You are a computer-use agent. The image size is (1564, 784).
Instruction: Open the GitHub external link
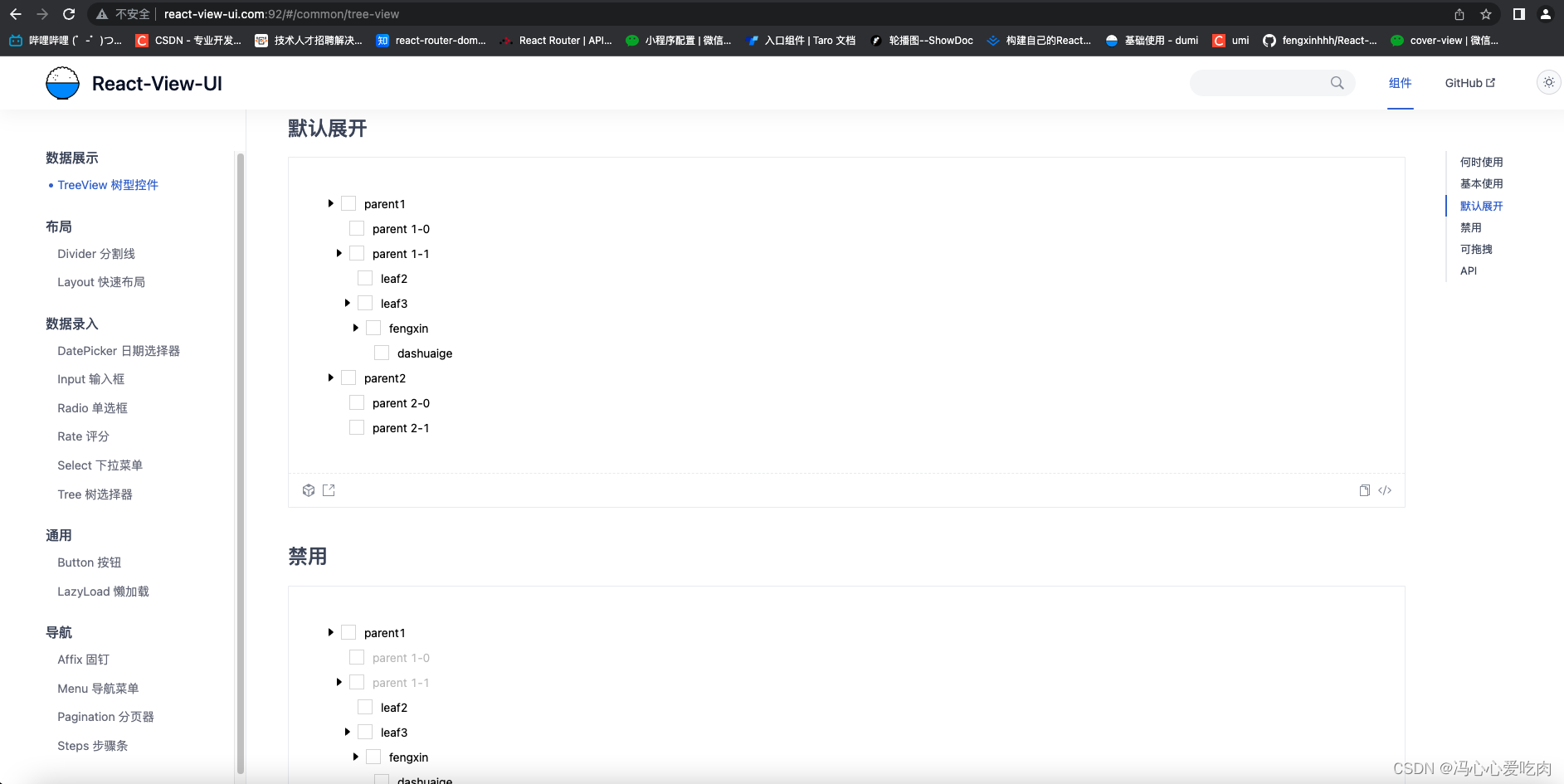coord(1469,83)
